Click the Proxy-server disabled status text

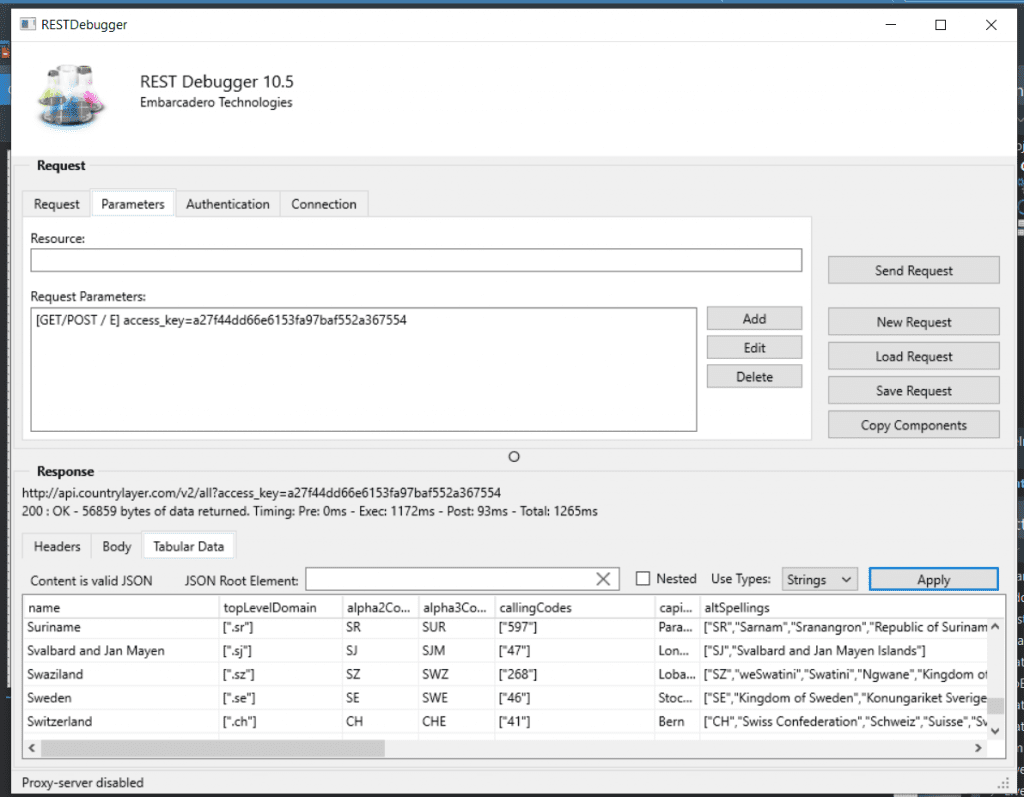coord(82,783)
